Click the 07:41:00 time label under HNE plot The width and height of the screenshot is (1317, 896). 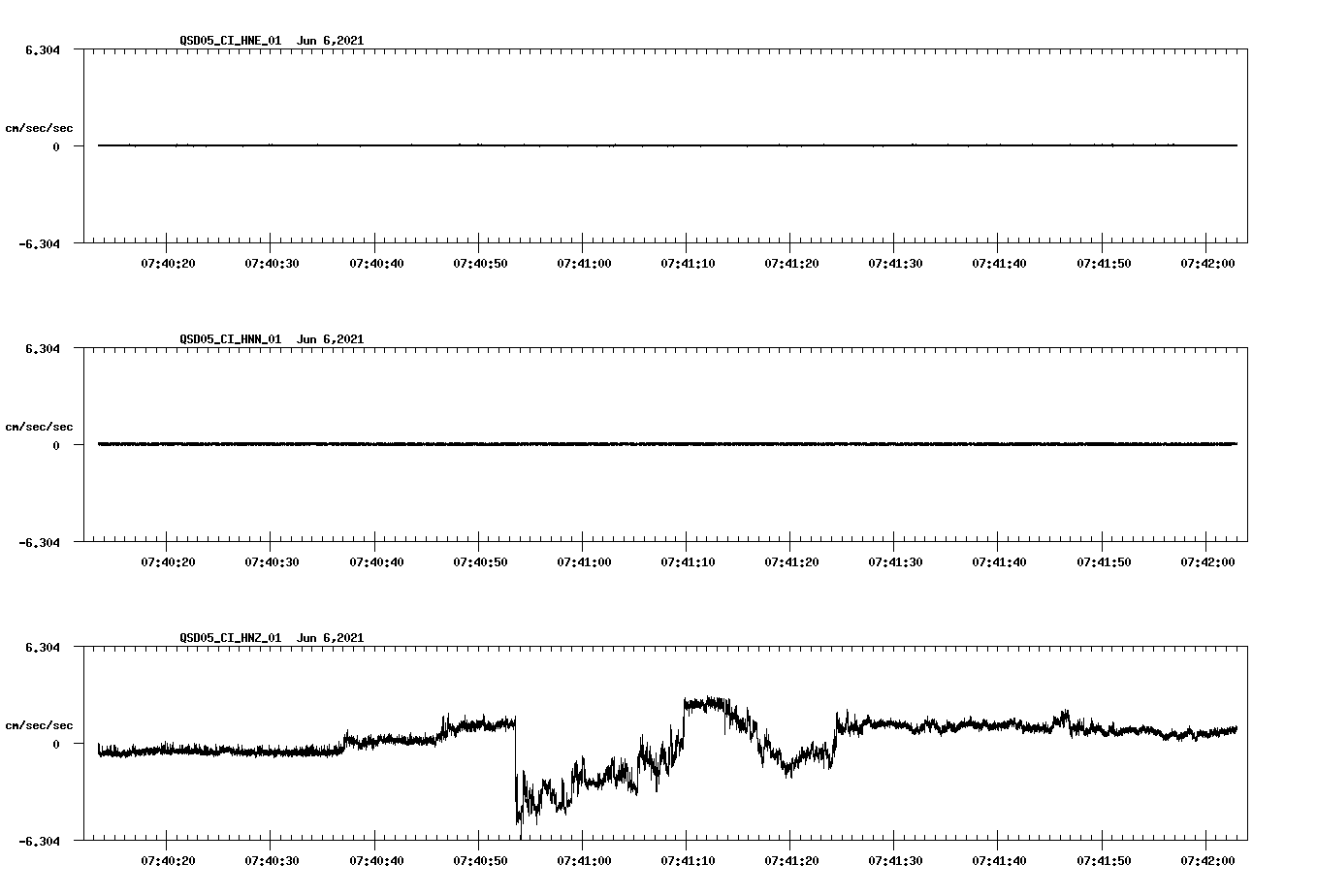pyautogui.click(x=583, y=264)
